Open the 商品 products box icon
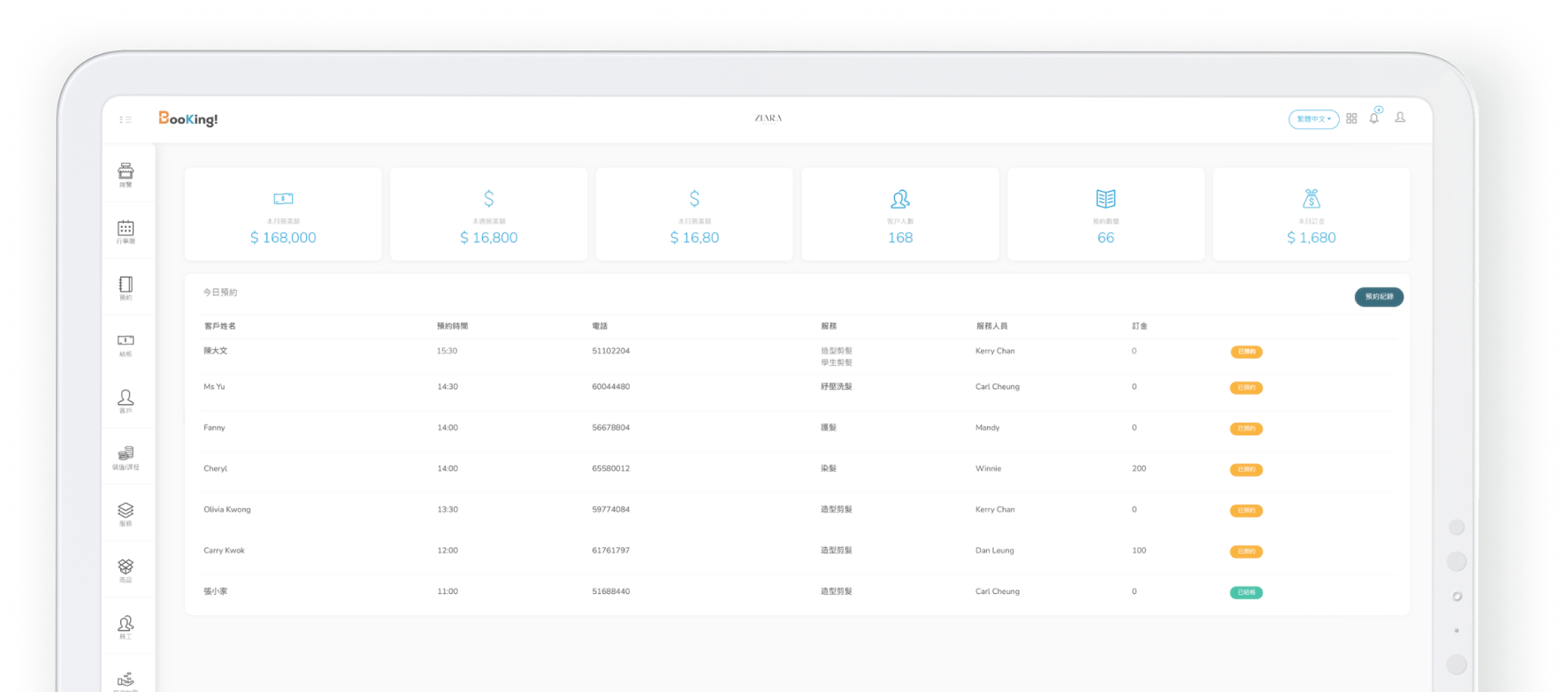This screenshot has width=1568, height=692. [x=126, y=570]
